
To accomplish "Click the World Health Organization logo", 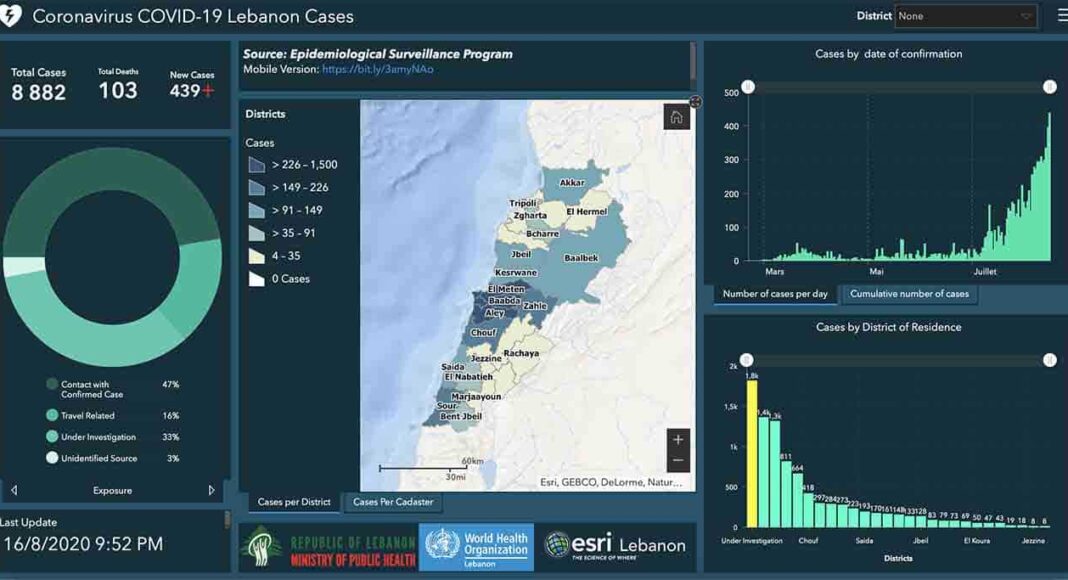I will point(476,547).
